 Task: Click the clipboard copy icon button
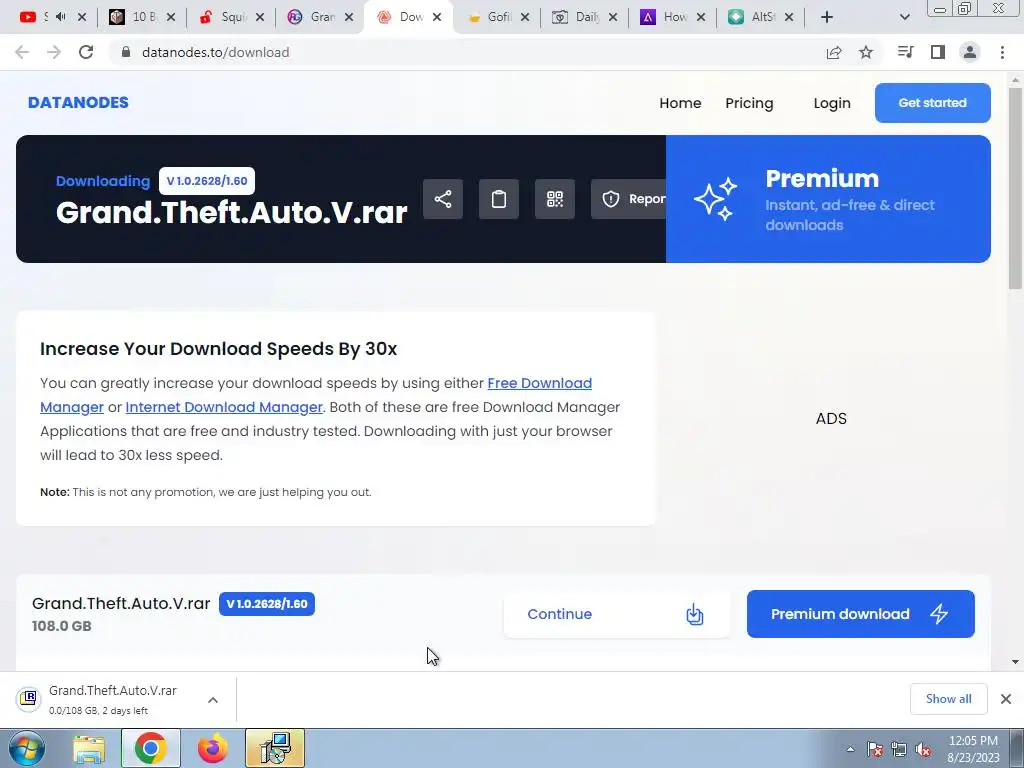pyautogui.click(x=499, y=199)
